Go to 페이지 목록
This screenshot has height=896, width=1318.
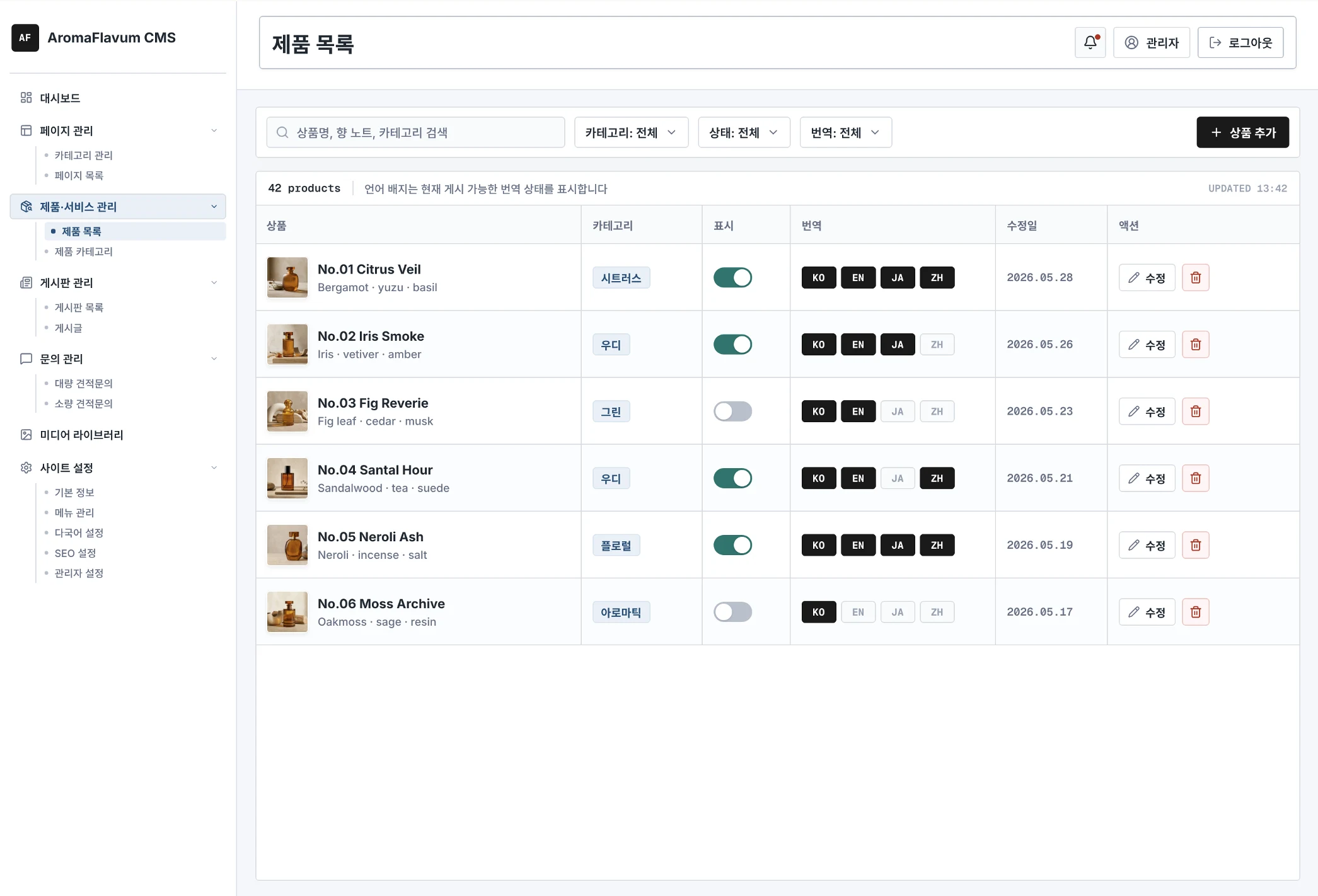(x=79, y=175)
